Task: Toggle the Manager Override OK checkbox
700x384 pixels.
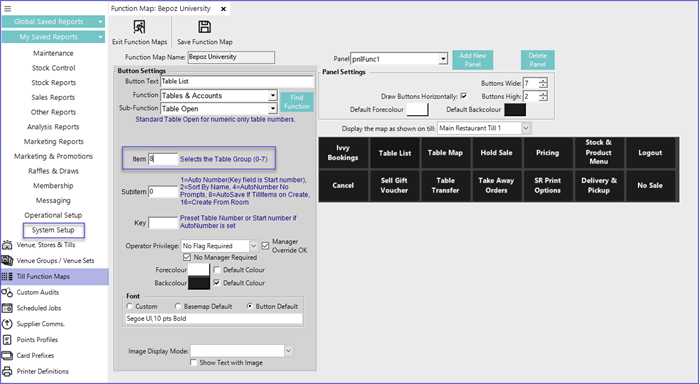Action: pos(266,246)
